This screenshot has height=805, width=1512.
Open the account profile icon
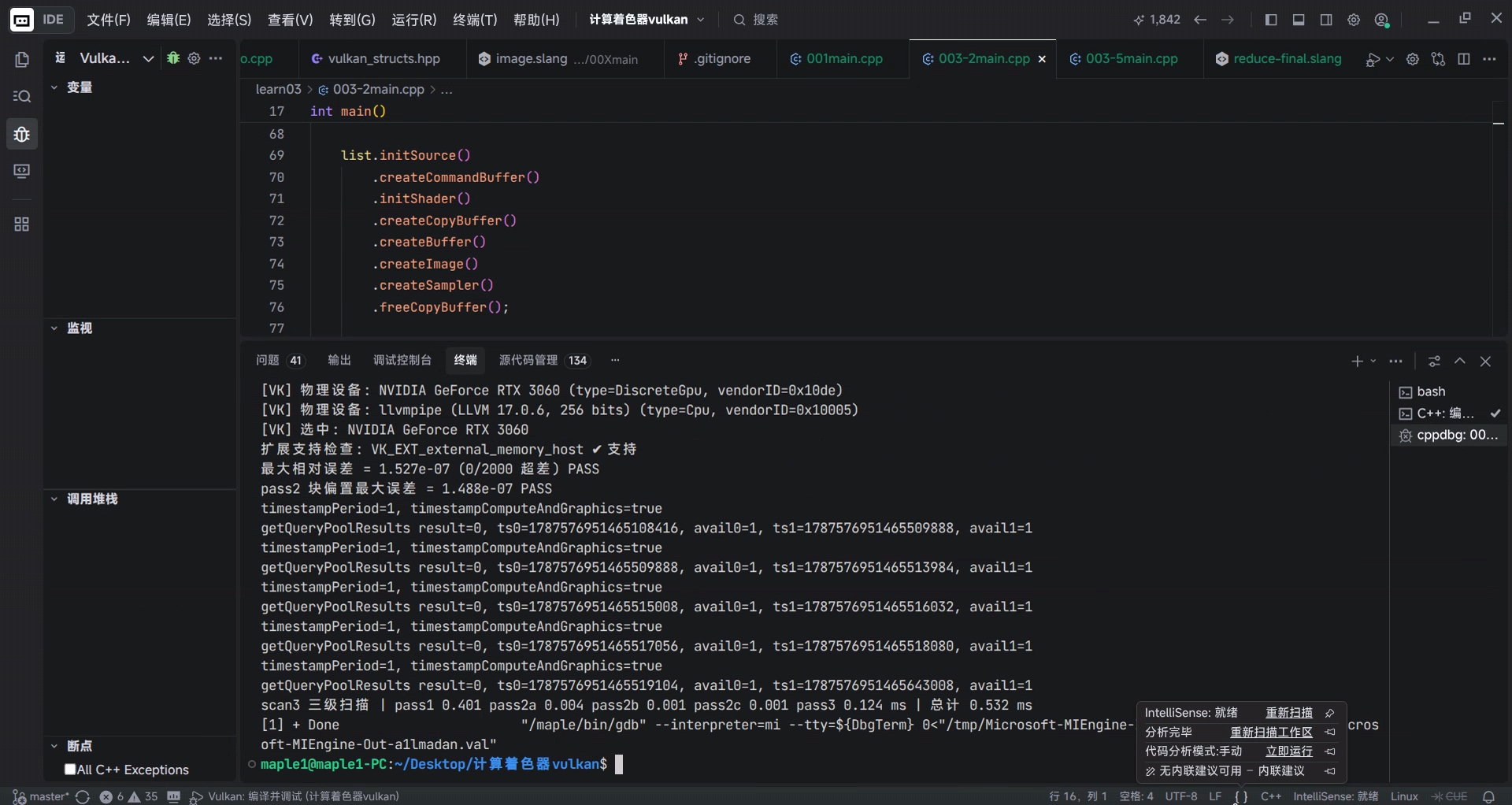click(x=1382, y=20)
